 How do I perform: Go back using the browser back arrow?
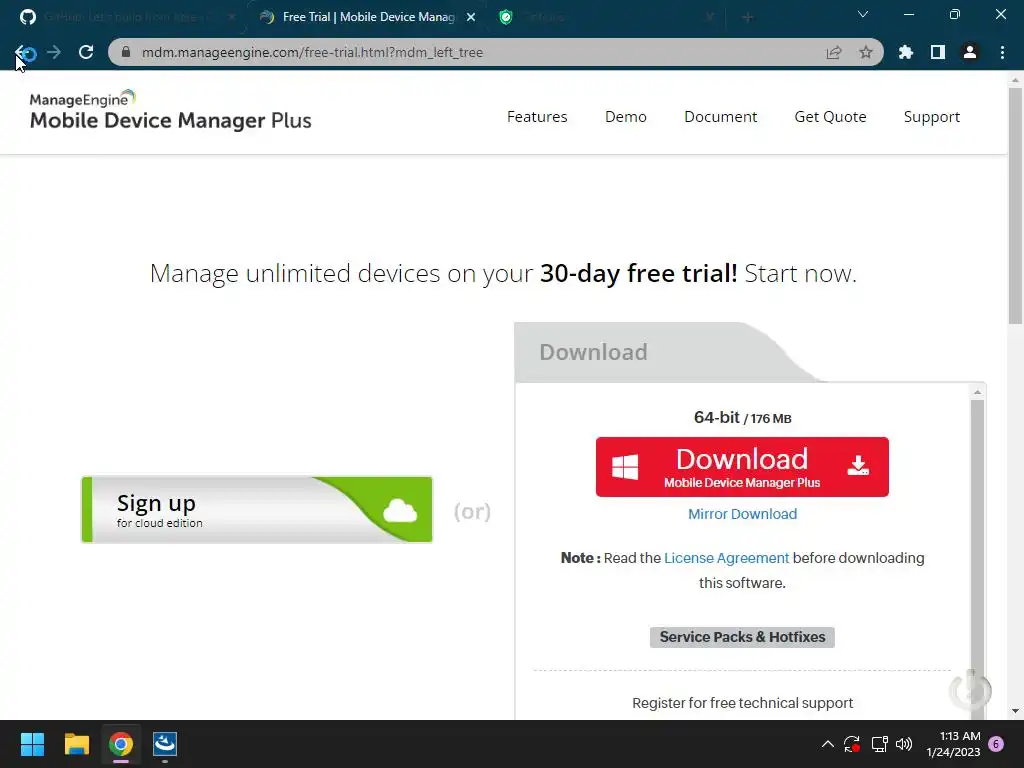pyautogui.click(x=23, y=52)
